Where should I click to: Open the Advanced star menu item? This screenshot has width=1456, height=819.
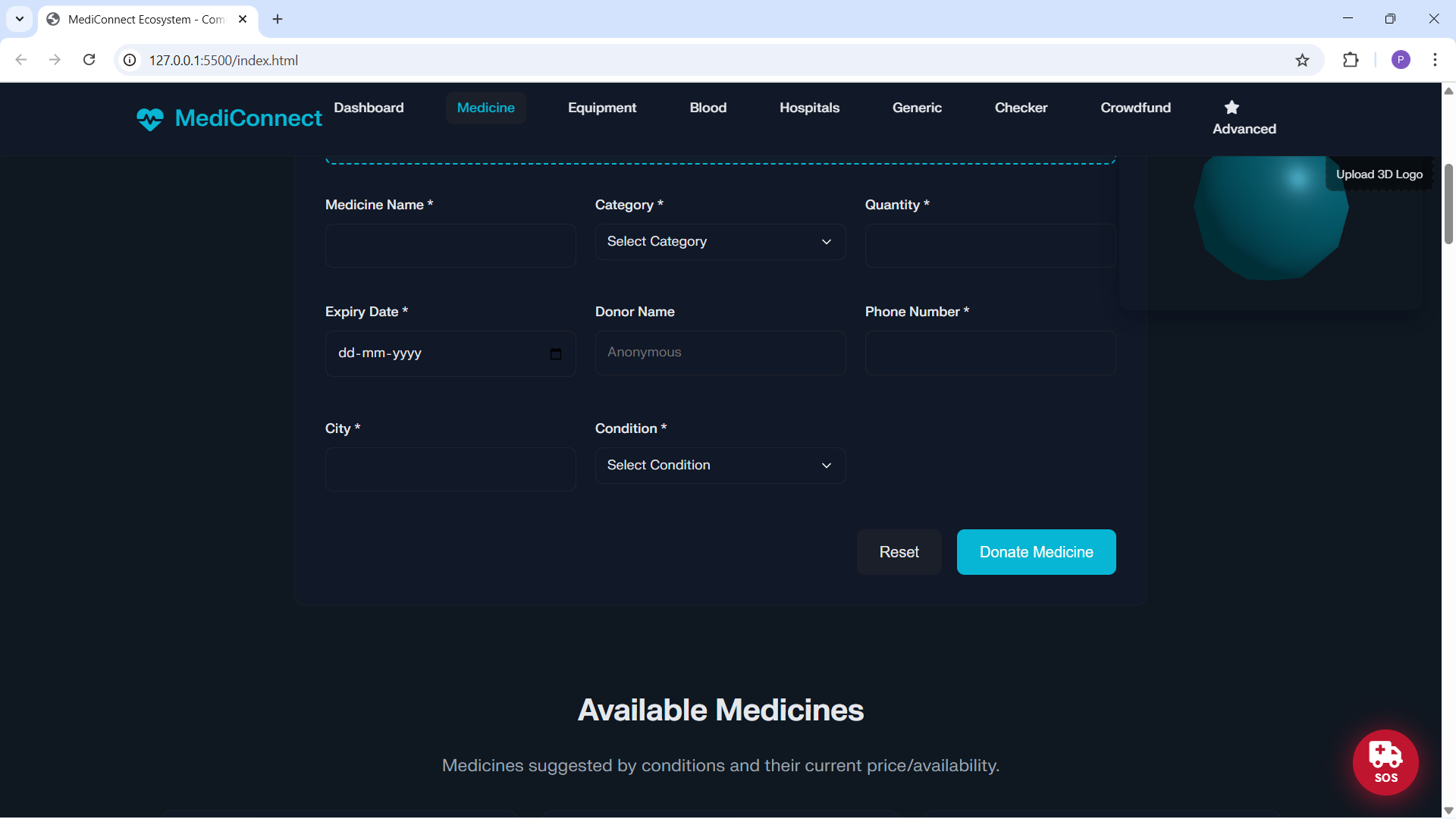coord(1244,118)
